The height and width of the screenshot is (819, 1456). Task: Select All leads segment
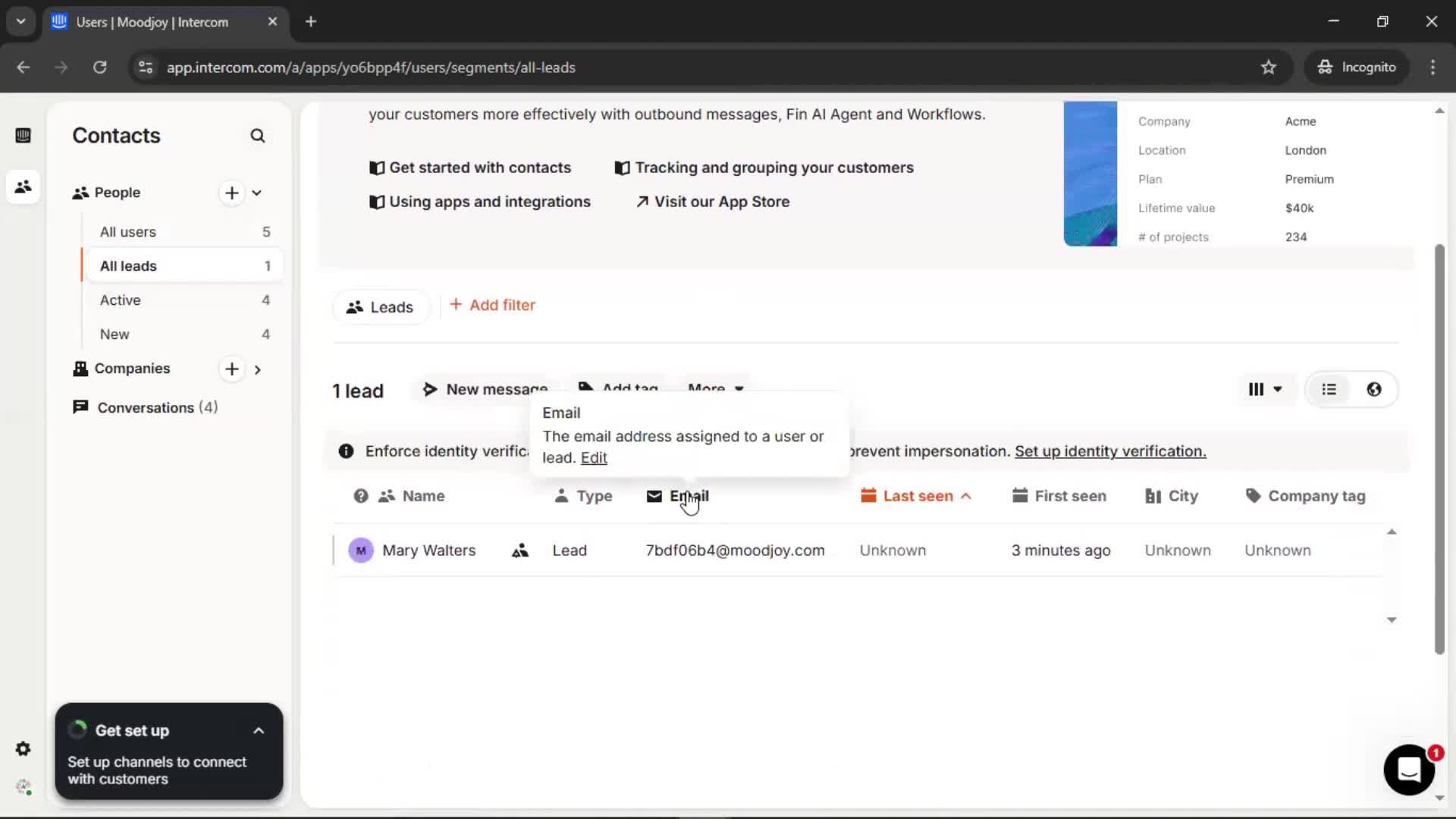tap(184, 266)
